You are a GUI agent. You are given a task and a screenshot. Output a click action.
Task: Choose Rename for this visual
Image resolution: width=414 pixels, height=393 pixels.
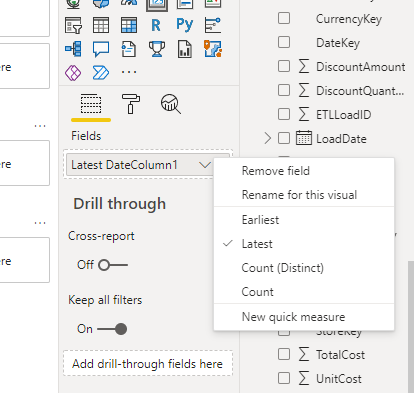click(304, 195)
